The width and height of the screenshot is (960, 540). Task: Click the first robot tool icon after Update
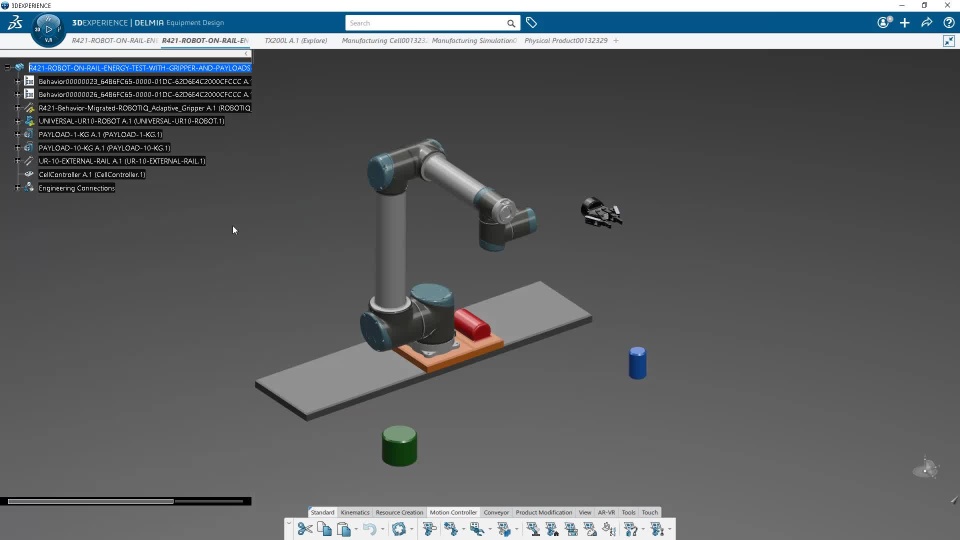tap(429, 528)
